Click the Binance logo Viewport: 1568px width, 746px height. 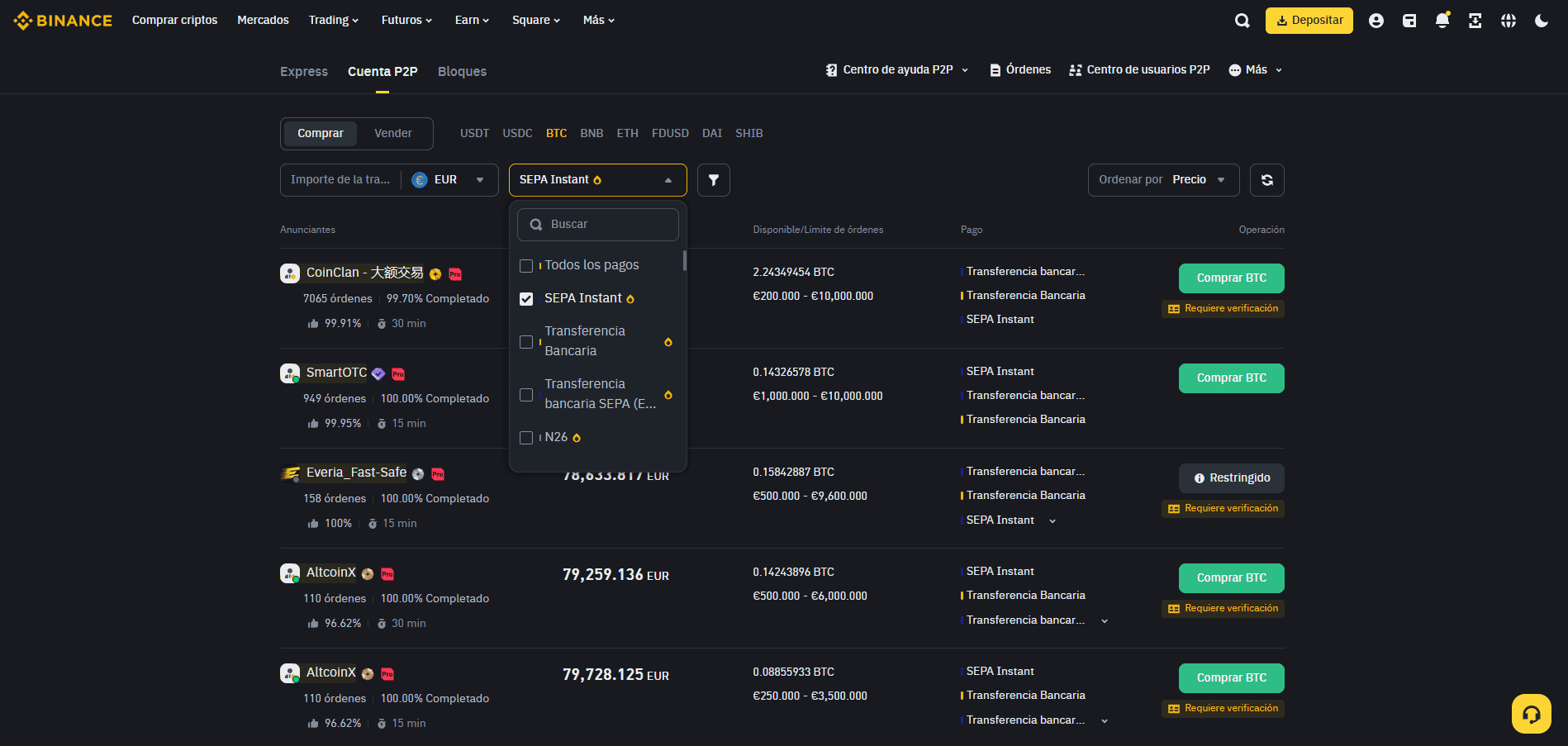(x=63, y=21)
